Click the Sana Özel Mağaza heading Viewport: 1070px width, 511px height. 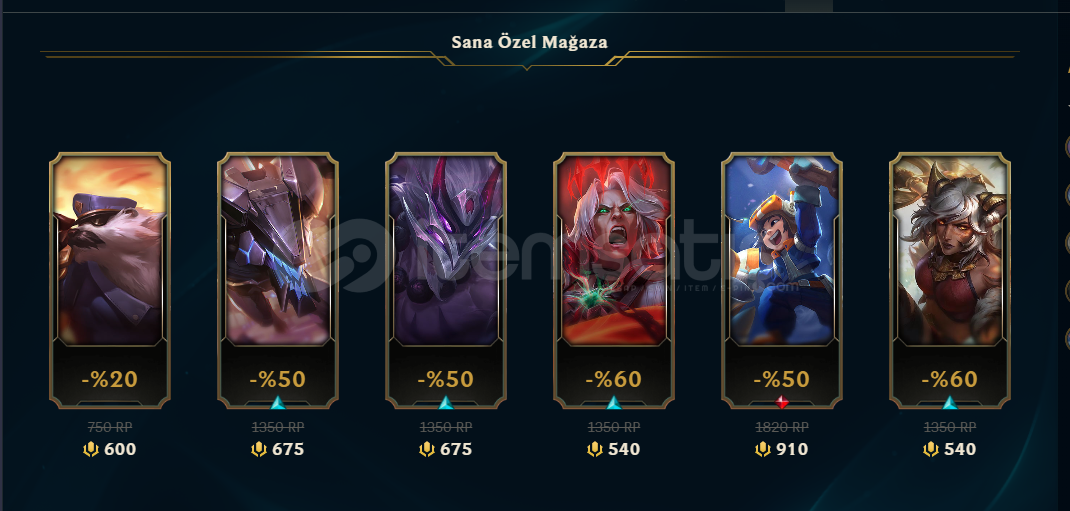[x=530, y=42]
